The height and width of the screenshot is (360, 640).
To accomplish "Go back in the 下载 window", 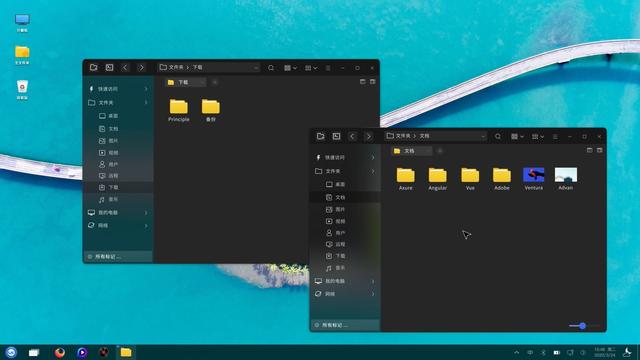I will click(x=125, y=67).
